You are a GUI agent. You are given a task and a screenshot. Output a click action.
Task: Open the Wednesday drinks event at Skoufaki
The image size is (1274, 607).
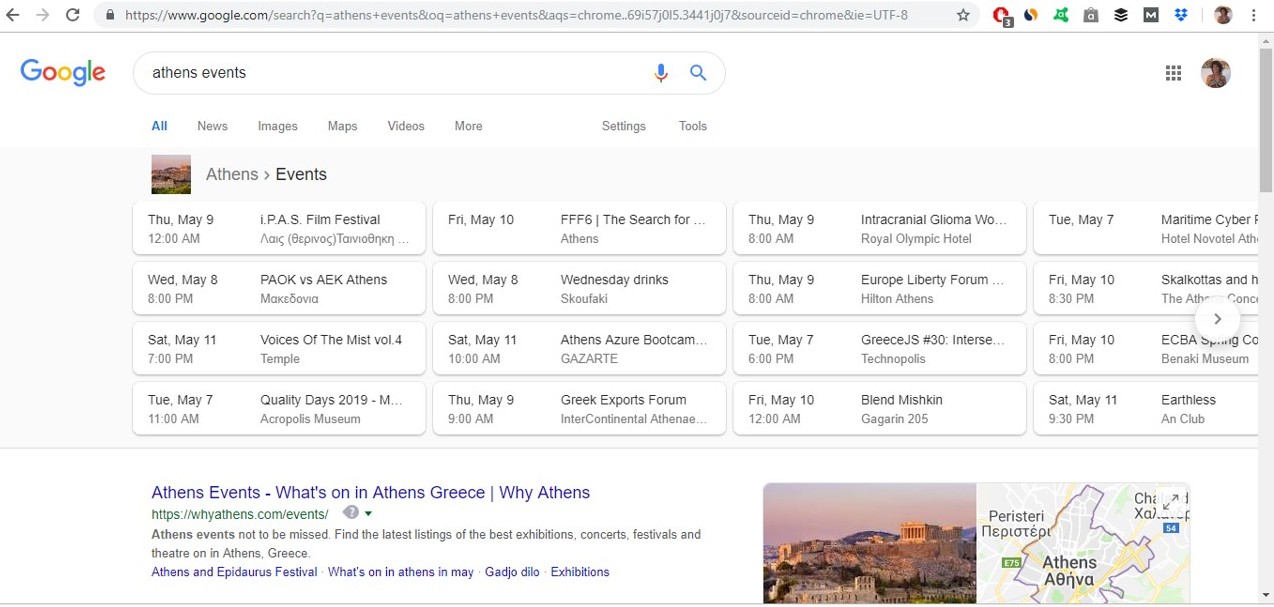point(579,288)
